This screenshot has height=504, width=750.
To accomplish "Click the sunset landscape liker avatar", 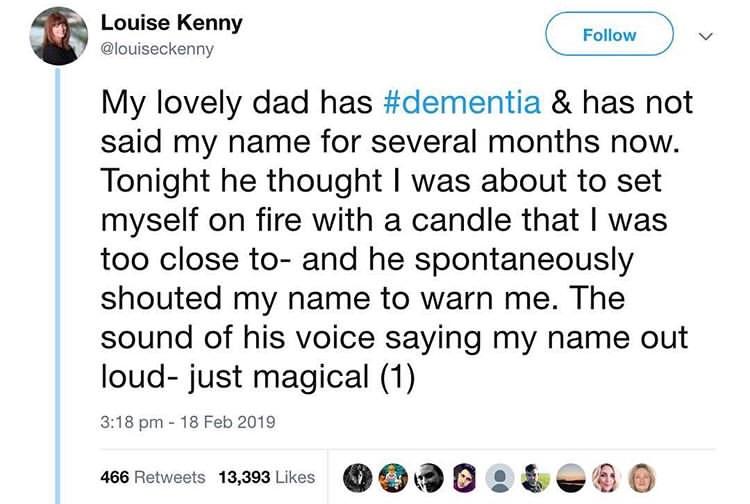I will (570, 477).
